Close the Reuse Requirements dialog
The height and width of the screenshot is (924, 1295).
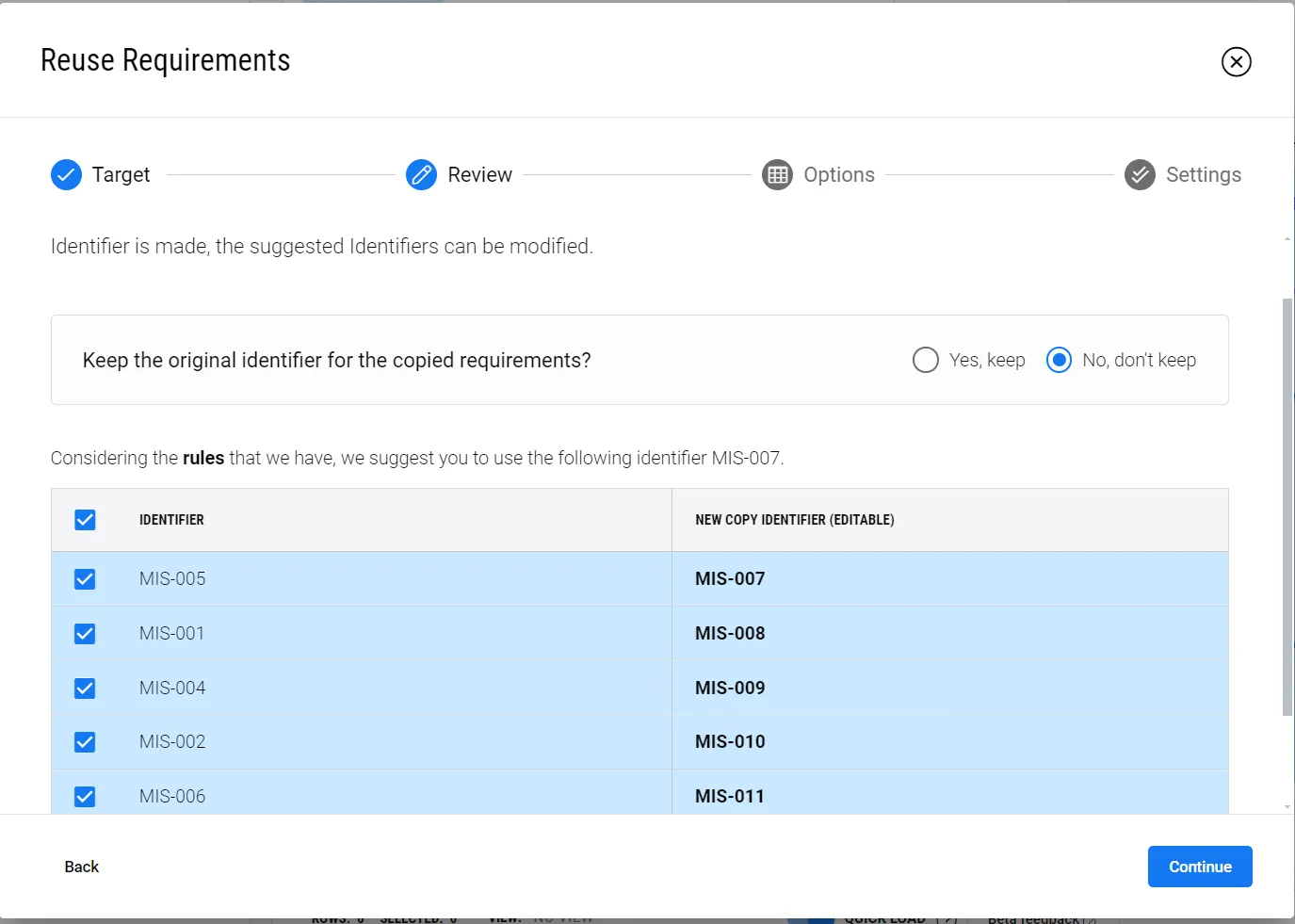tap(1236, 62)
